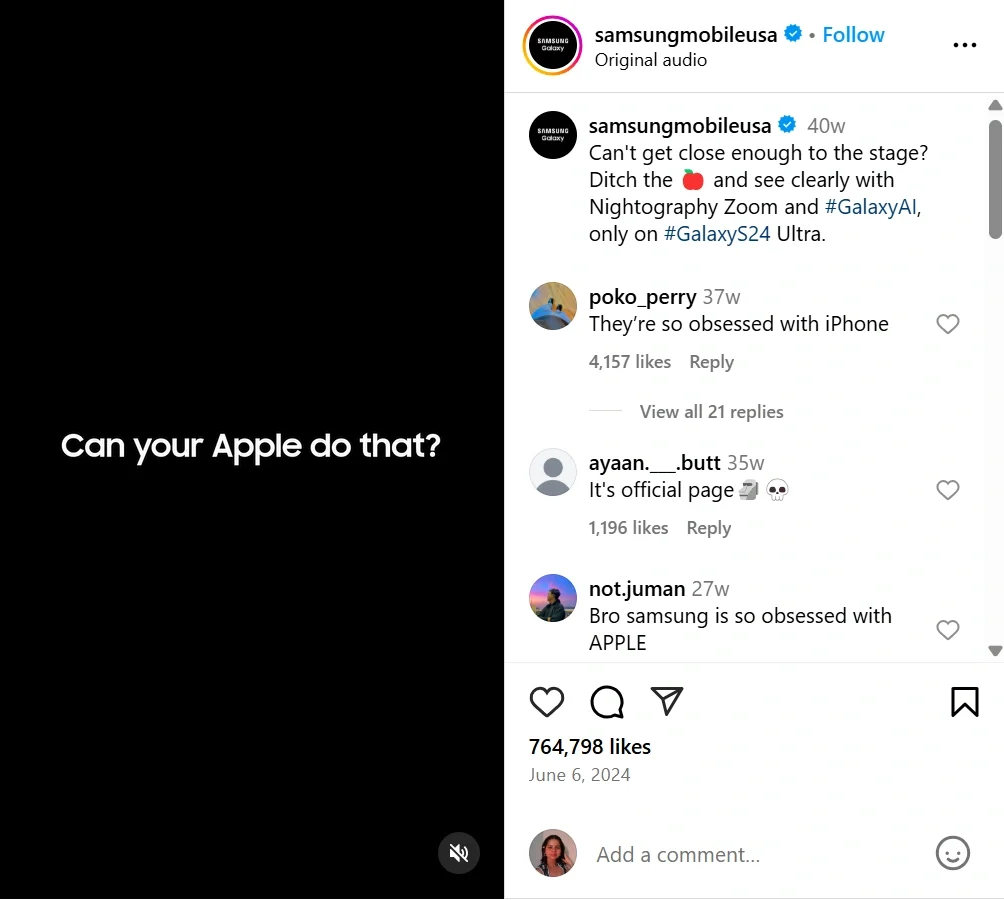Unmute the video sound
Viewport: 1004px width, 900px height.
[459, 853]
